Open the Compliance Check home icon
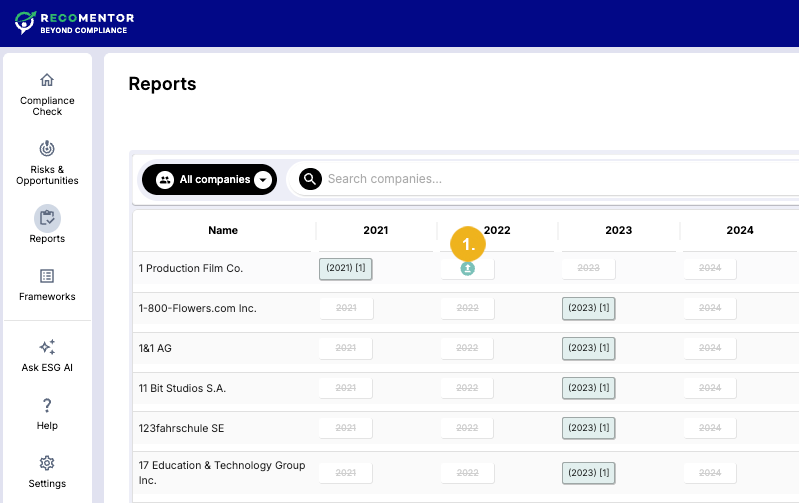 (47, 80)
